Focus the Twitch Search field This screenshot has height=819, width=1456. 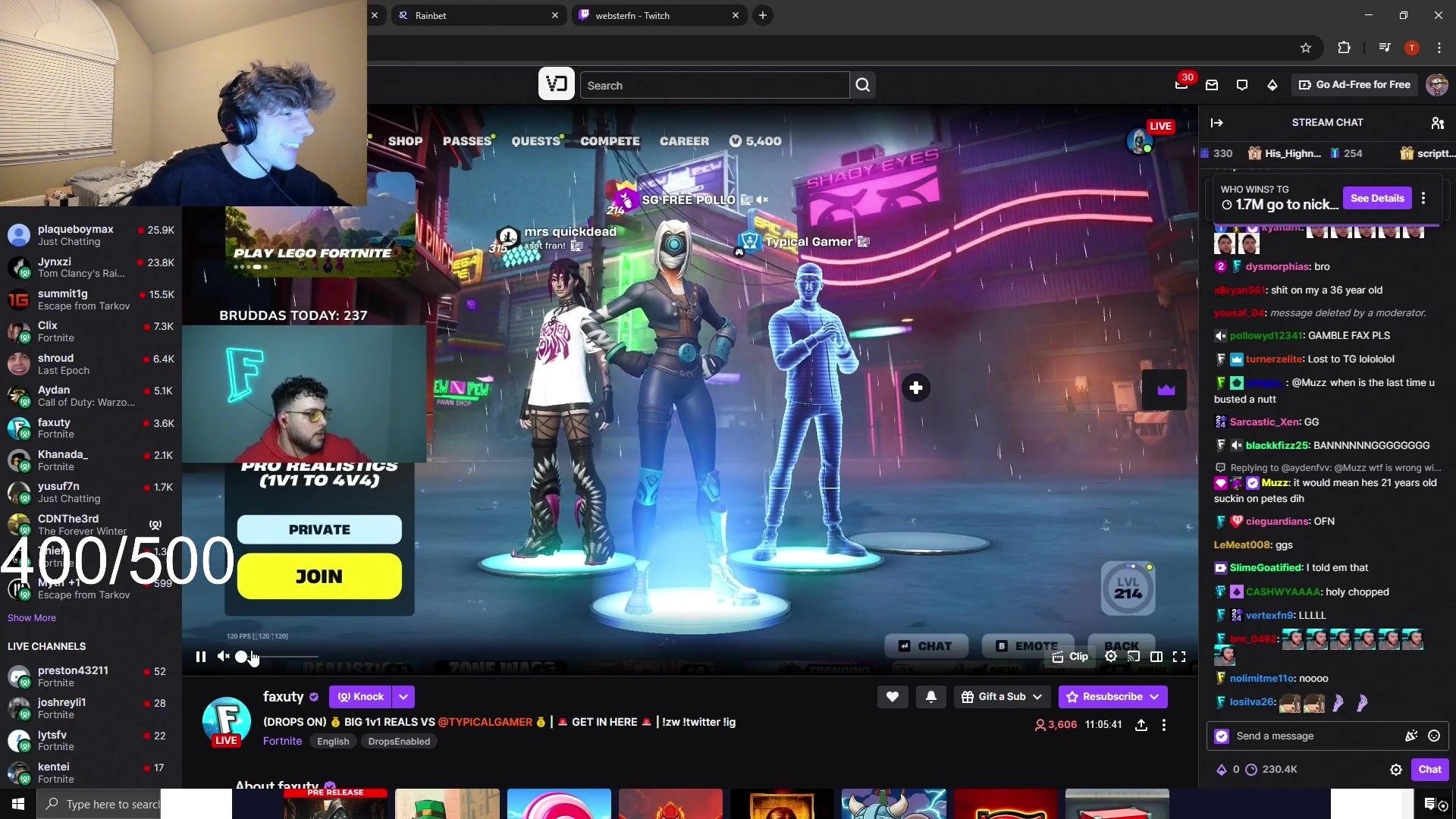click(715, 85)
